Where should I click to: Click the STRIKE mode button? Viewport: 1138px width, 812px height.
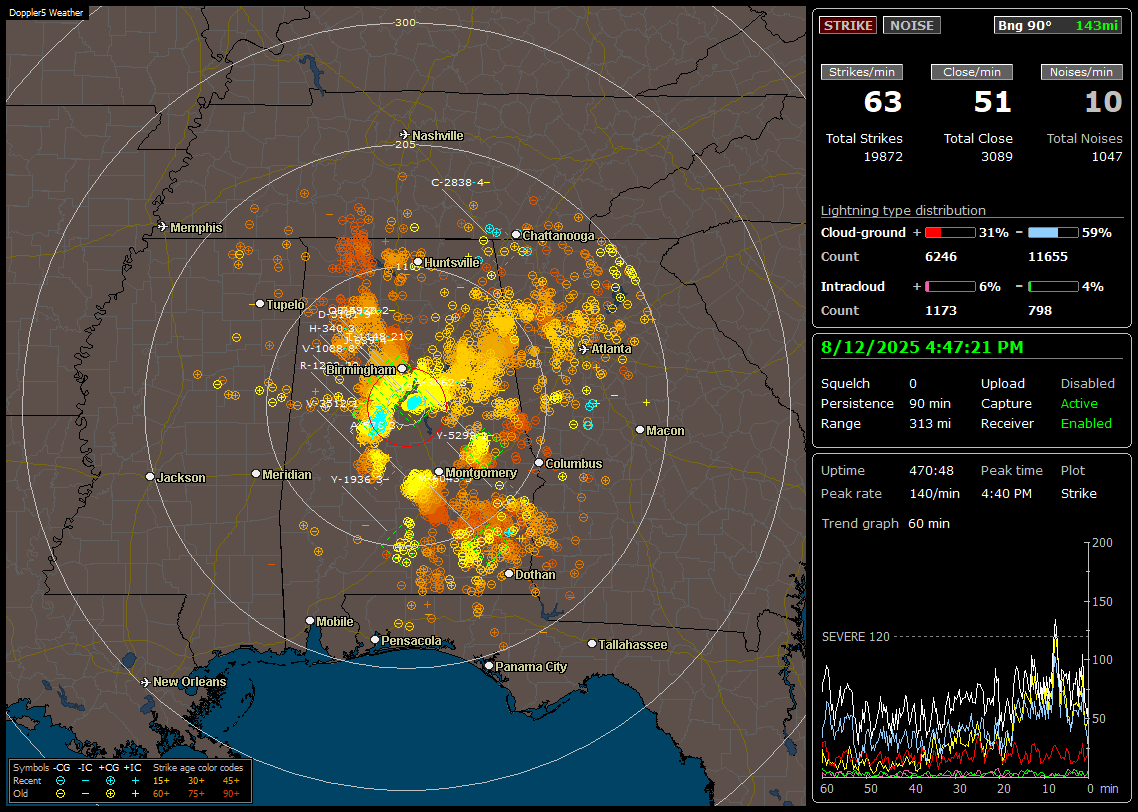[x=848, y=25]
